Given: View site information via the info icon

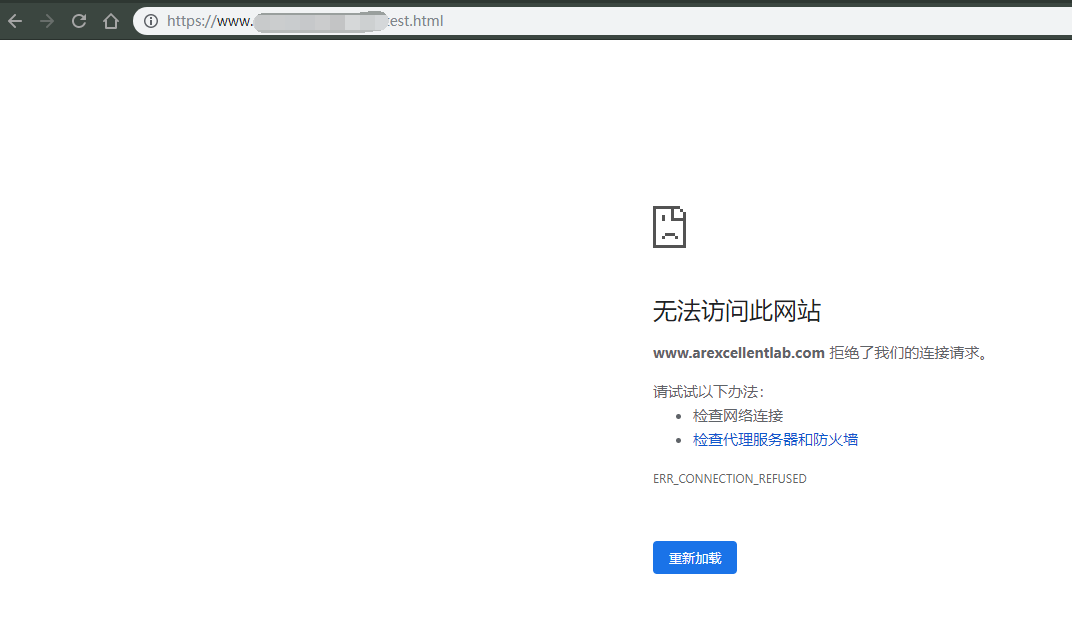Looking at the screenshot, I should [151, 21].
